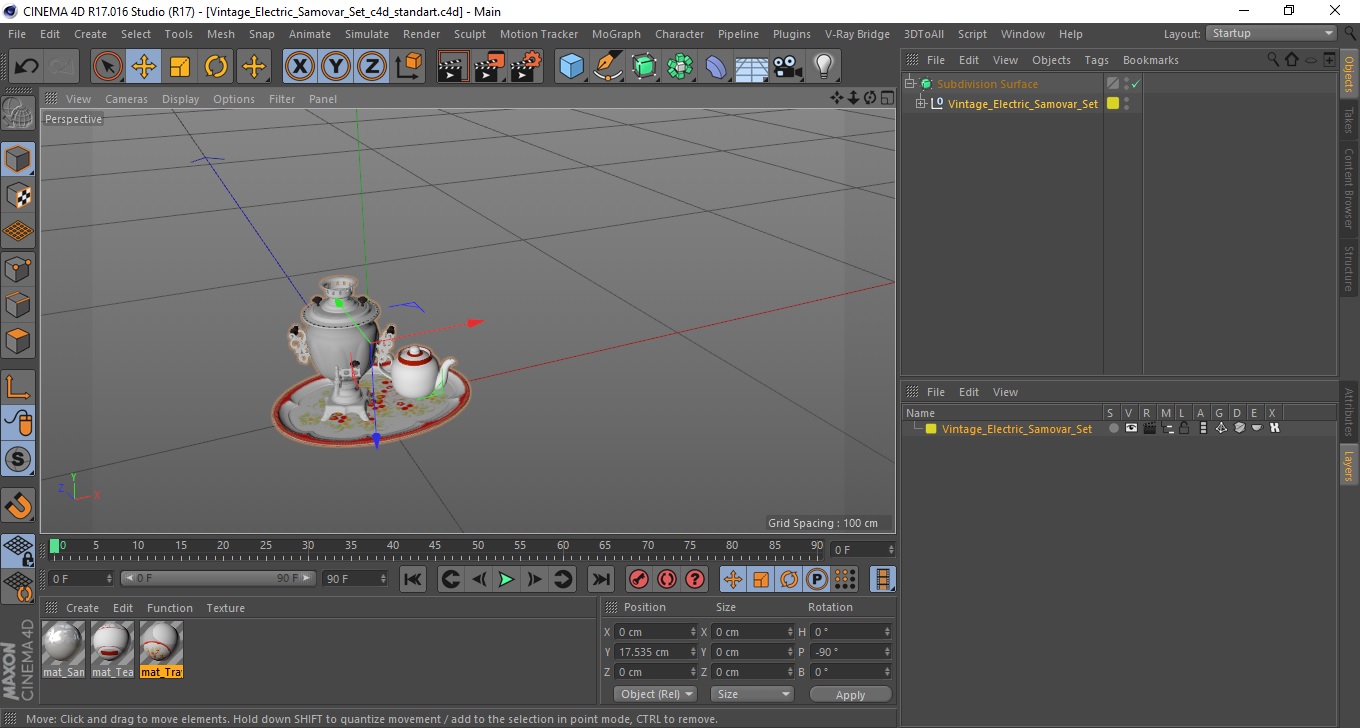1360x728 pixels.
Task: Select the Scale tool
Action: pyautogui.click(x=180, y=67)
